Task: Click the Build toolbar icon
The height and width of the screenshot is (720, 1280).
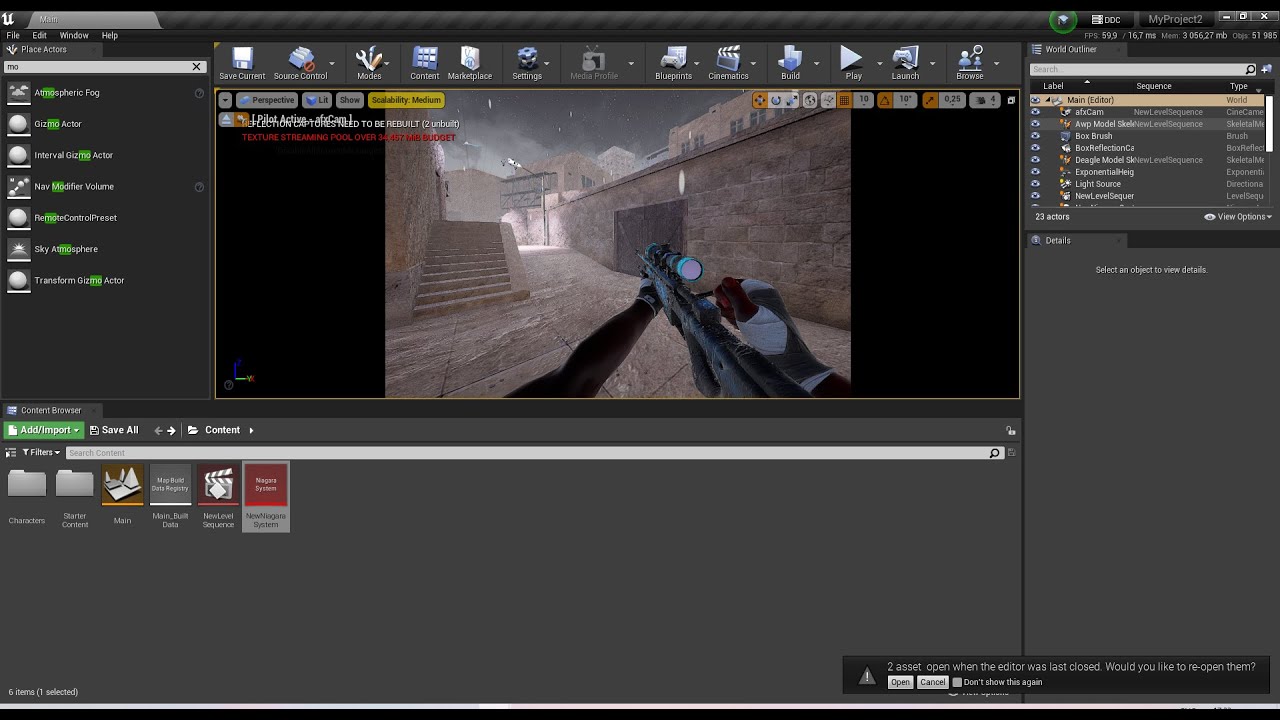Action: coord(790,63)
